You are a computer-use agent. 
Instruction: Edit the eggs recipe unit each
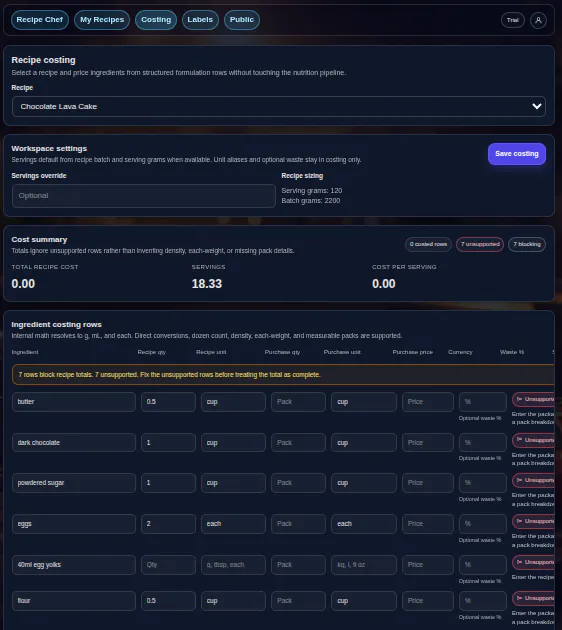pyautogui.click(x=233, y=524)
